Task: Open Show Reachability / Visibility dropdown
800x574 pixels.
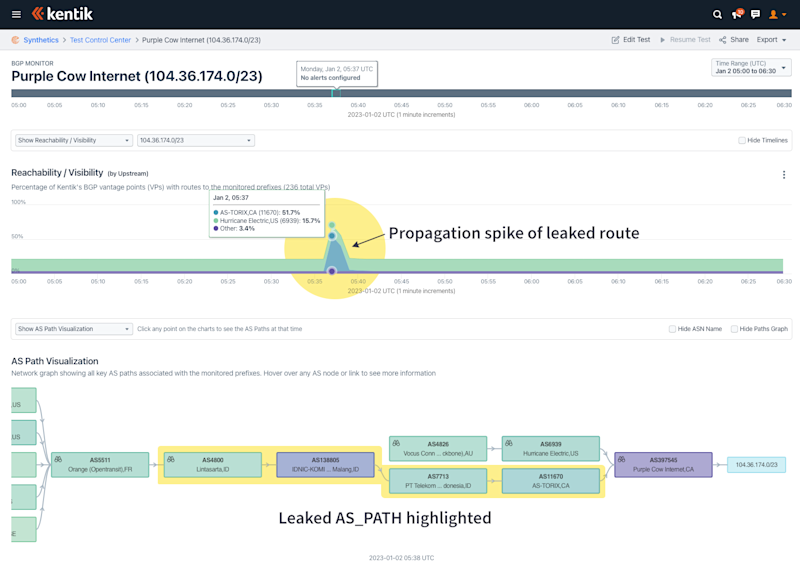Action: [x=74, y=140]
